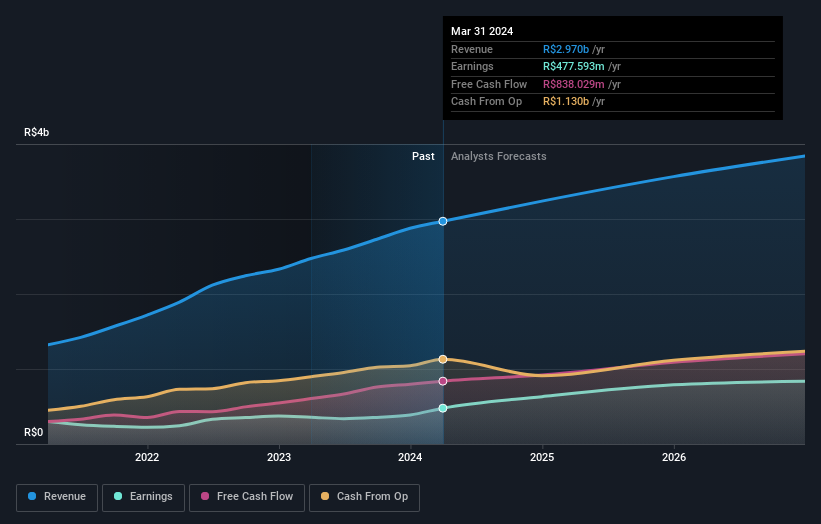Click the teal Earnings data point marker
Image resolution: width=821 pixels, height=524 pixels.
[x=443, y=408]
